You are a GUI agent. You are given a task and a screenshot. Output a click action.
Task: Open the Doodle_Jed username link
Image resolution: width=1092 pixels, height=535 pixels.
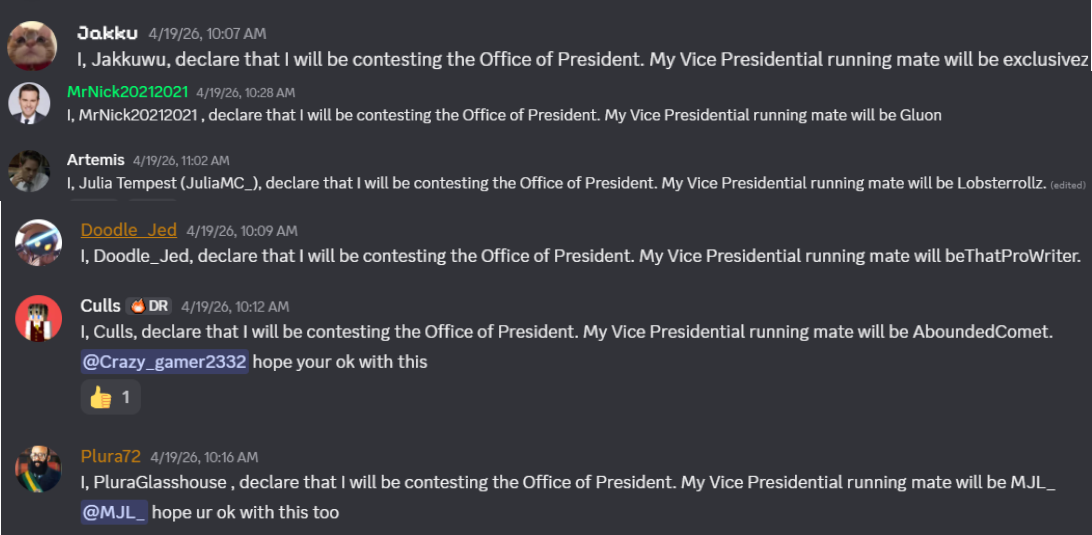click(x=129, y=230)
